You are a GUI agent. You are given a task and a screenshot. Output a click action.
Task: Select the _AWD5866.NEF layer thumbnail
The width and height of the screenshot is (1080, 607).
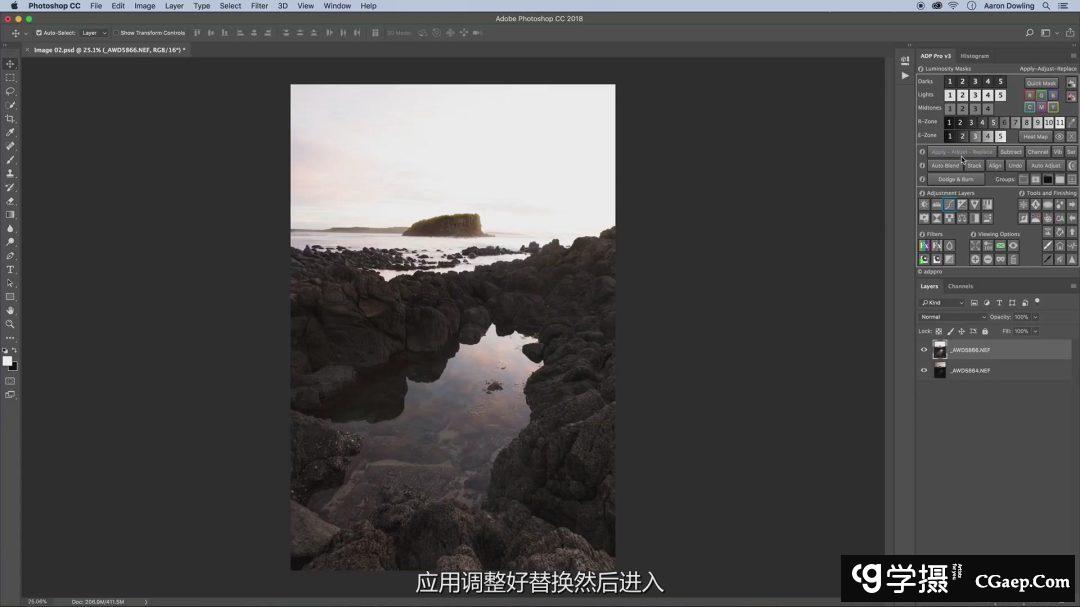click(x=940, y=350)
